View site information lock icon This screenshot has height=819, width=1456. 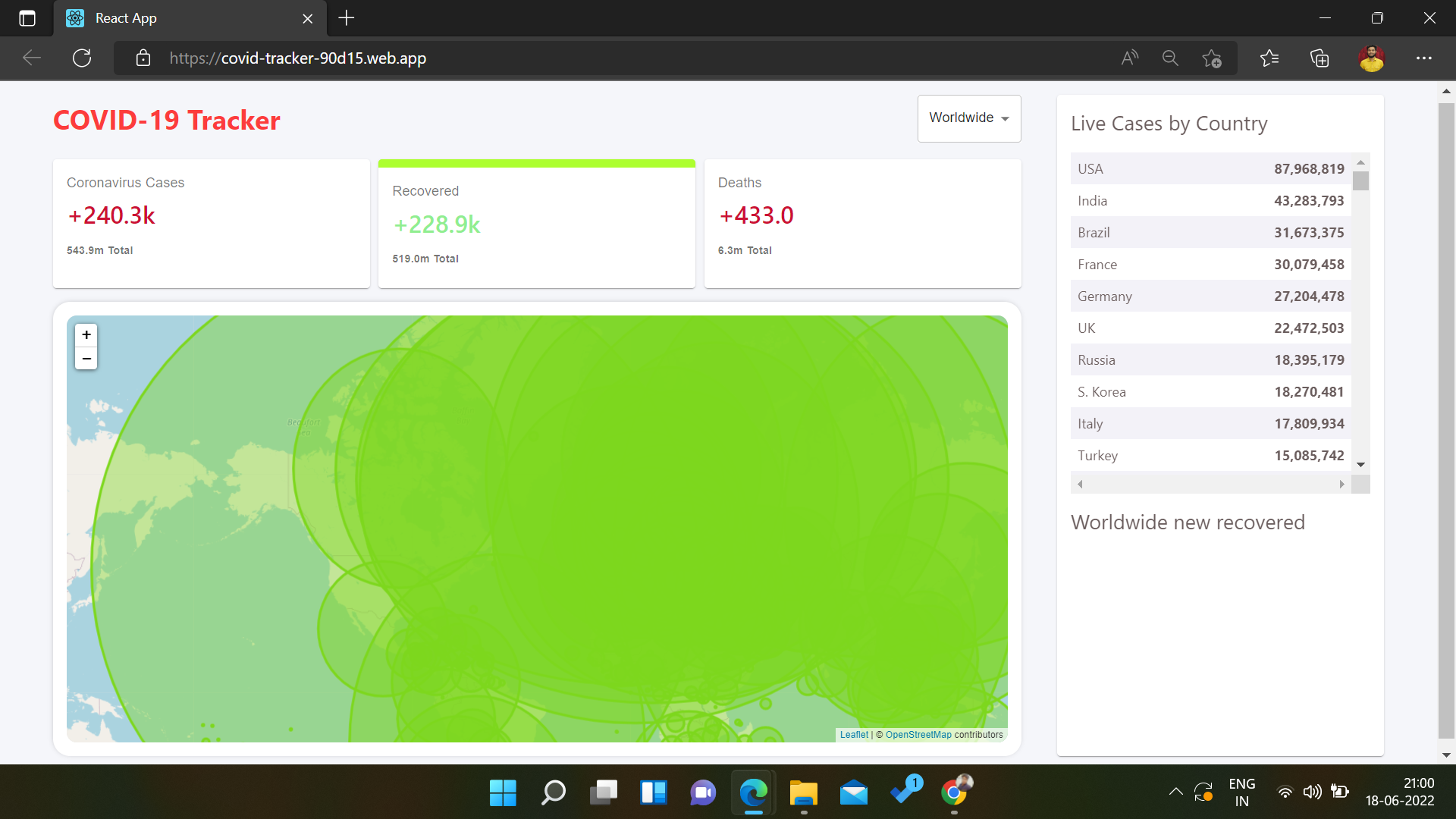coord(143,58)
